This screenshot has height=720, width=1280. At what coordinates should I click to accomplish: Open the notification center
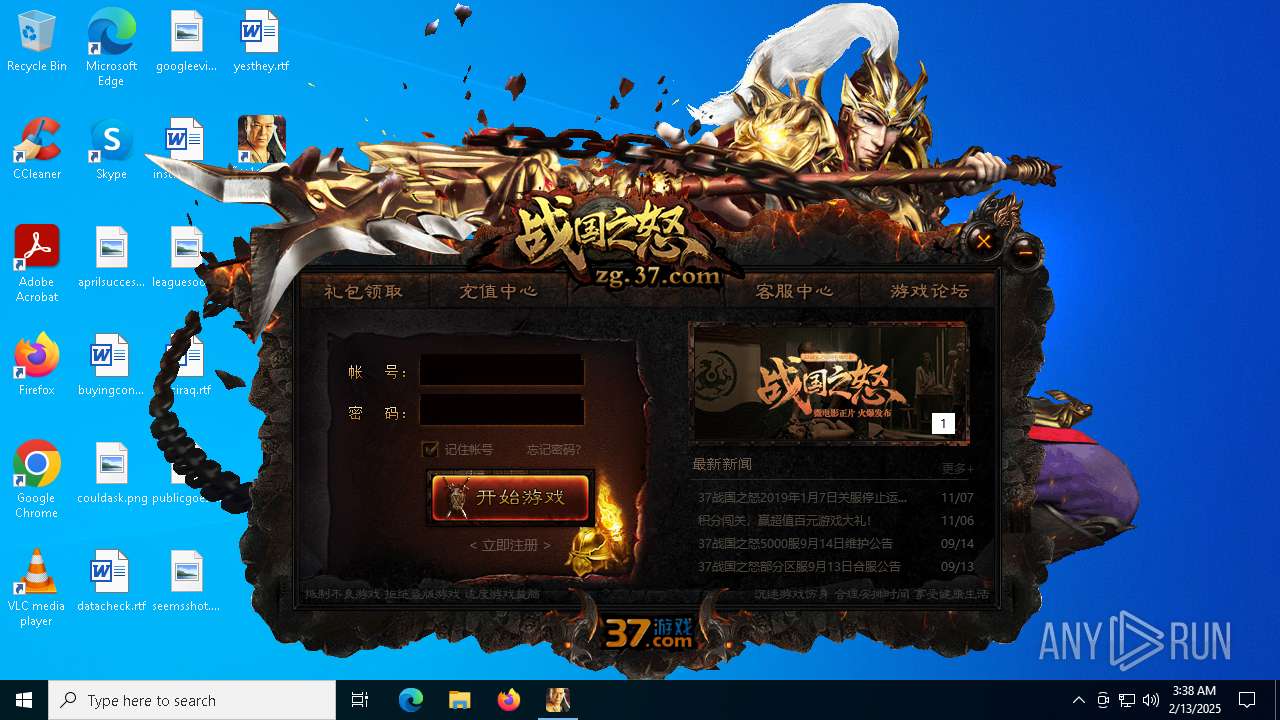1247,700
